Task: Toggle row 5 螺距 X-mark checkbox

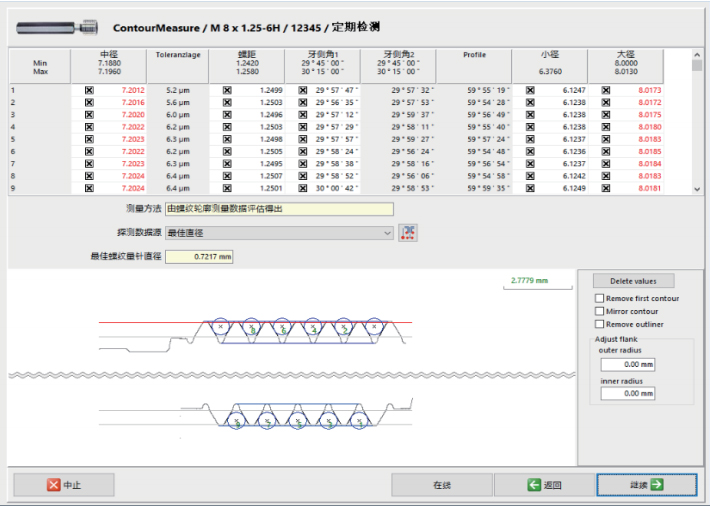Action: (226, 139)
